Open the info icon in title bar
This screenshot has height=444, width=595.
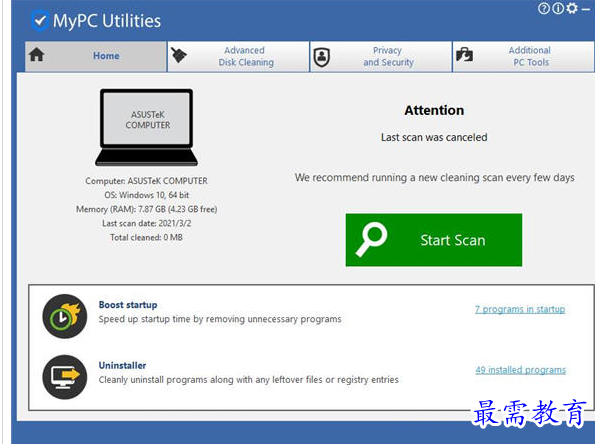coord(557,8)
